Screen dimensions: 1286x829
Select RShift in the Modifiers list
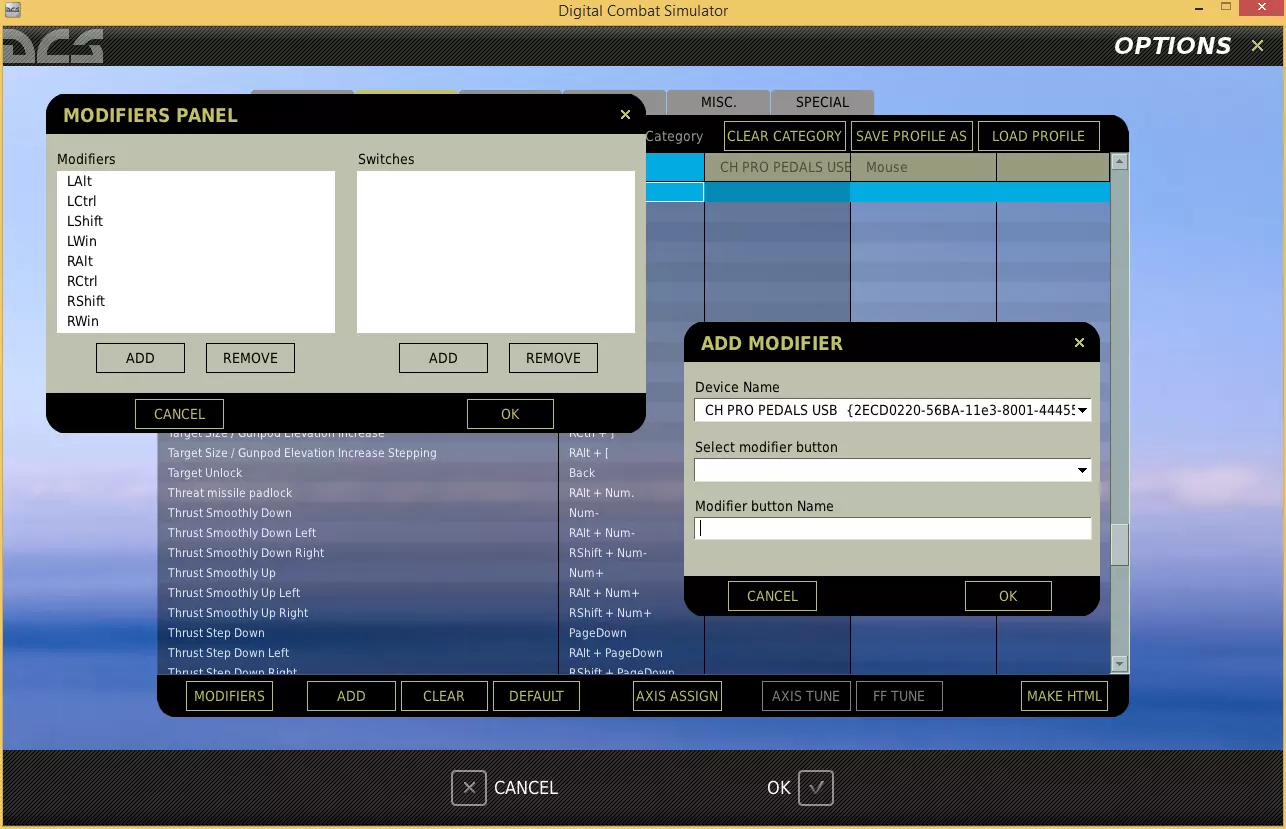(x=196, y=301)
